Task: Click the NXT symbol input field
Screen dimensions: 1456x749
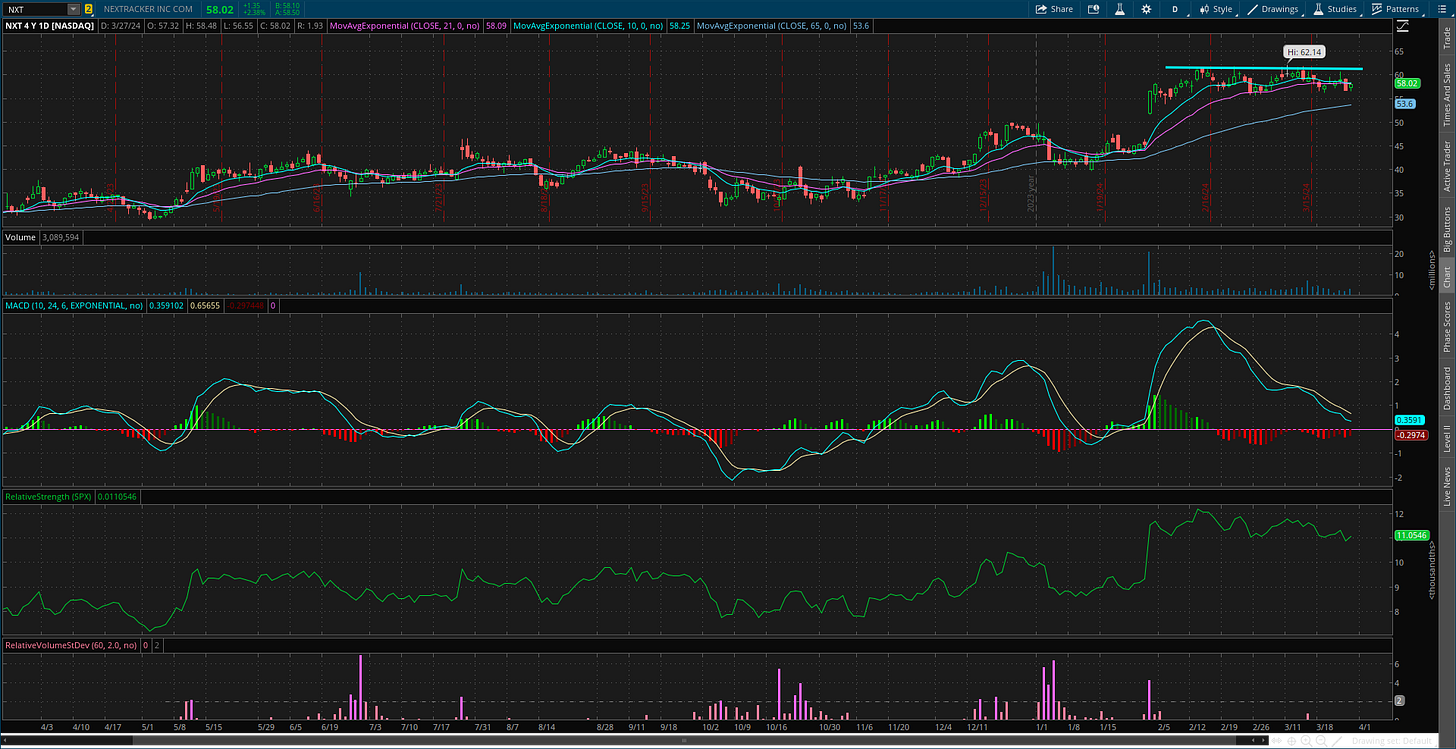Action: 35,8
